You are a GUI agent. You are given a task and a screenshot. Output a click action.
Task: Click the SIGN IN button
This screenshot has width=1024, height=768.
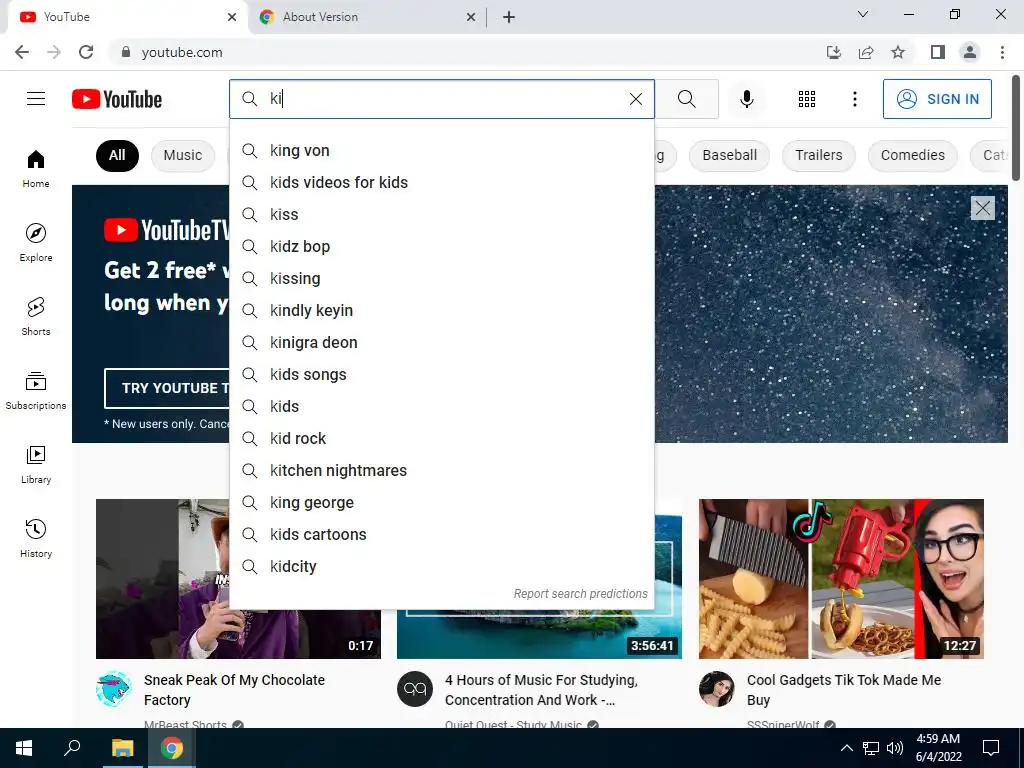[936, 99]
